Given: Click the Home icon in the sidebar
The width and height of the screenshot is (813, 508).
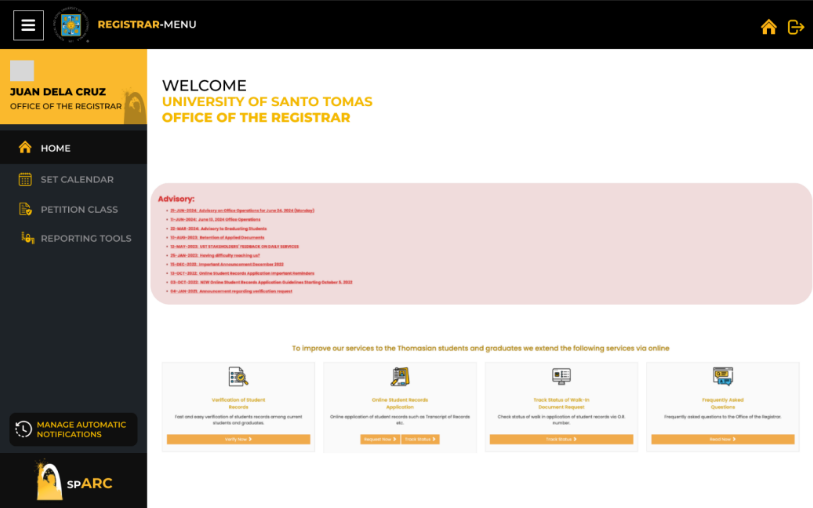Looking at the screenshot, I should (x=25, y=147).
